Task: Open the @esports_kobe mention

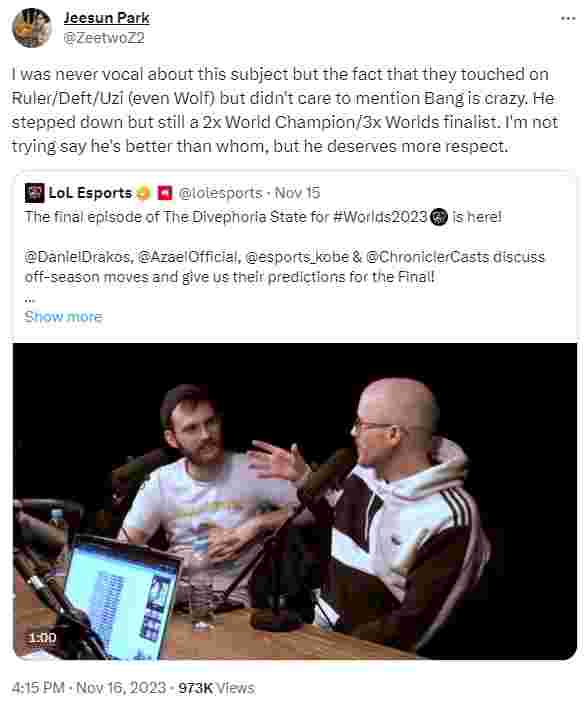Action: click(x=297, y=257)
